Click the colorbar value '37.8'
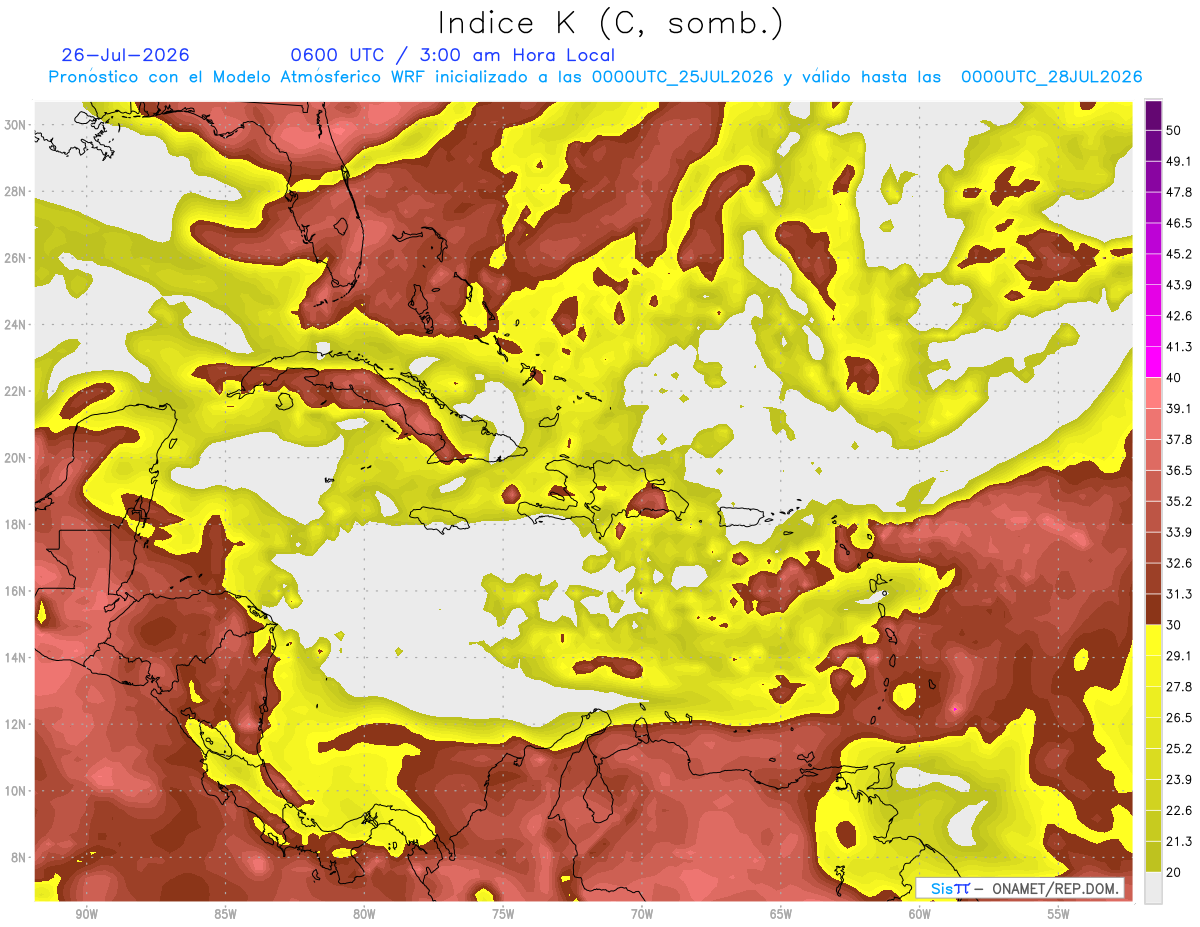This screenshot has height=927, width=1200. (x=1179, y=439)
